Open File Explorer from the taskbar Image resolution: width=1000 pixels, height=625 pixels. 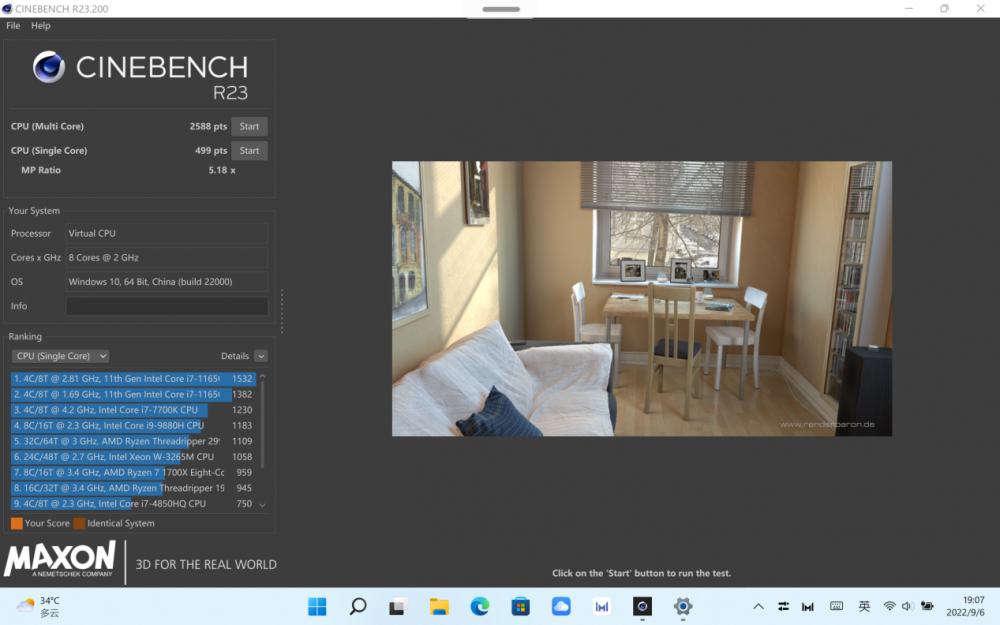pyautogui.click(x=439, y=607)
